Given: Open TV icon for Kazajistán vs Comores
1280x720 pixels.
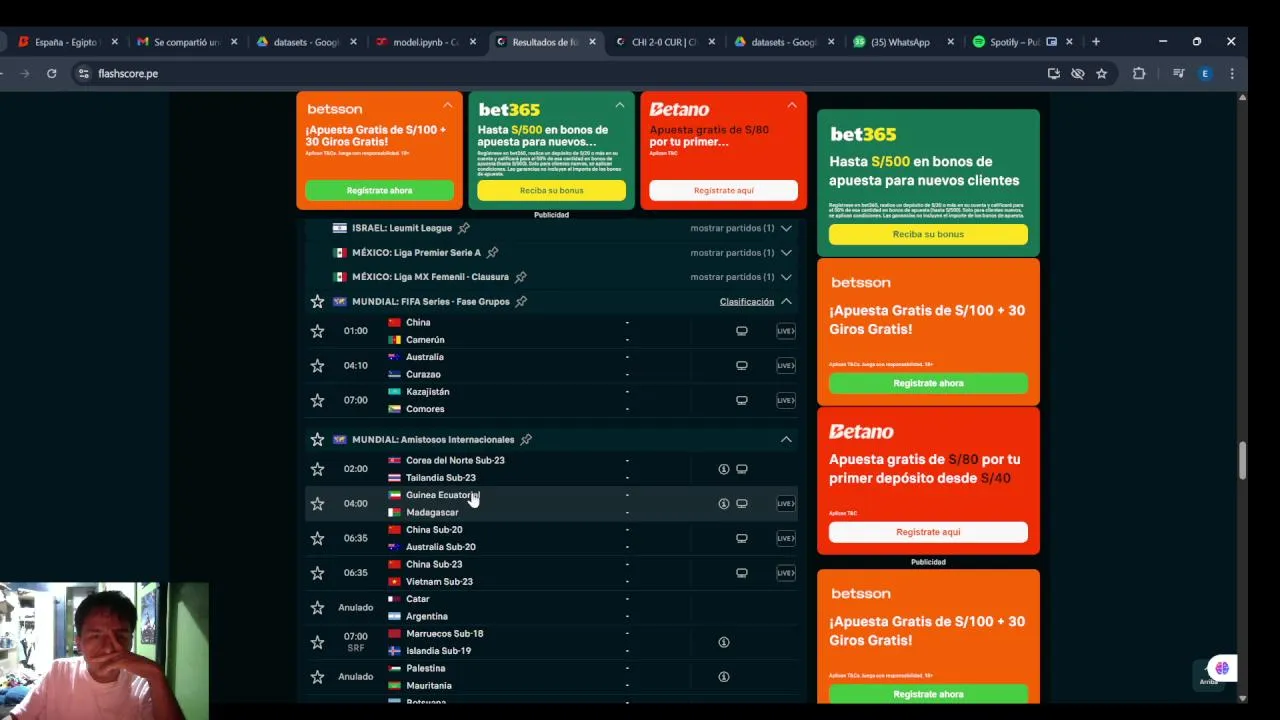Looking at the screenshot, I should click(x=742, y=400).
